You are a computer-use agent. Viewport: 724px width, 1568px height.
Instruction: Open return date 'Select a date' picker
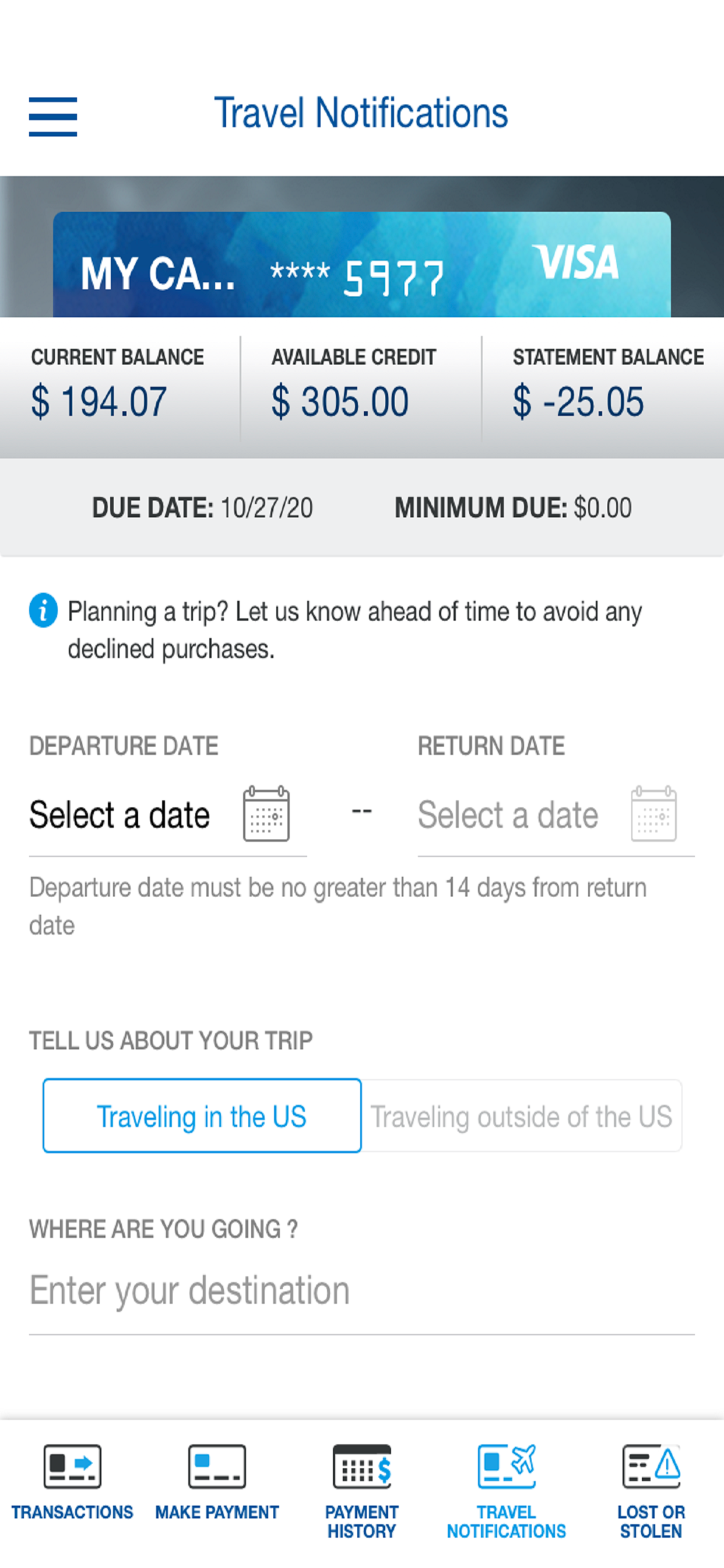point(508,814)
